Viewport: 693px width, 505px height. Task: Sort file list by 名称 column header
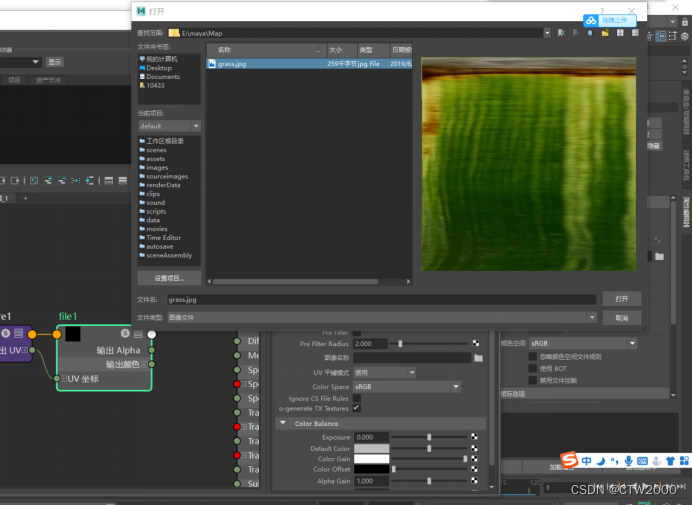pyautogui.click(x=267, y=50)
